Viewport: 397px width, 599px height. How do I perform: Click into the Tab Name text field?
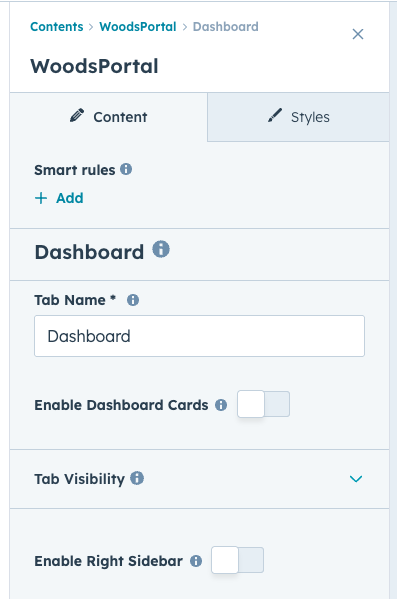[x=199, y=336]
